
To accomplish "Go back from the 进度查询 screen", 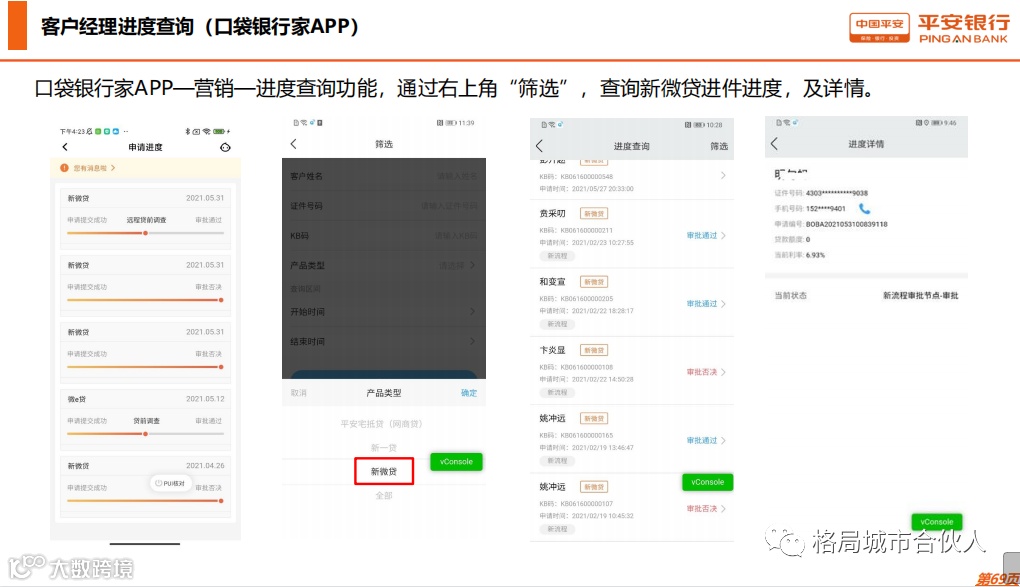I will tap(539, 146).
